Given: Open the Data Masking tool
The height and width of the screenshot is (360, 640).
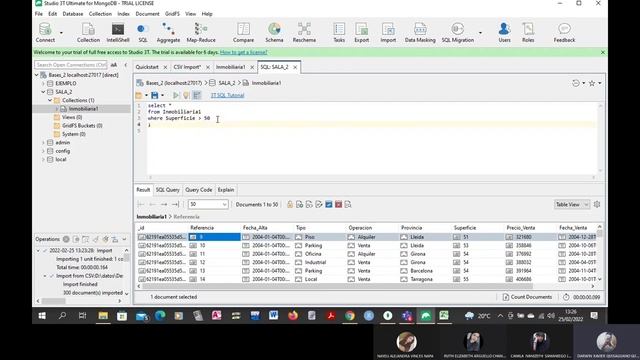Looking at the screenshot, I should click(x=420, y=33).
